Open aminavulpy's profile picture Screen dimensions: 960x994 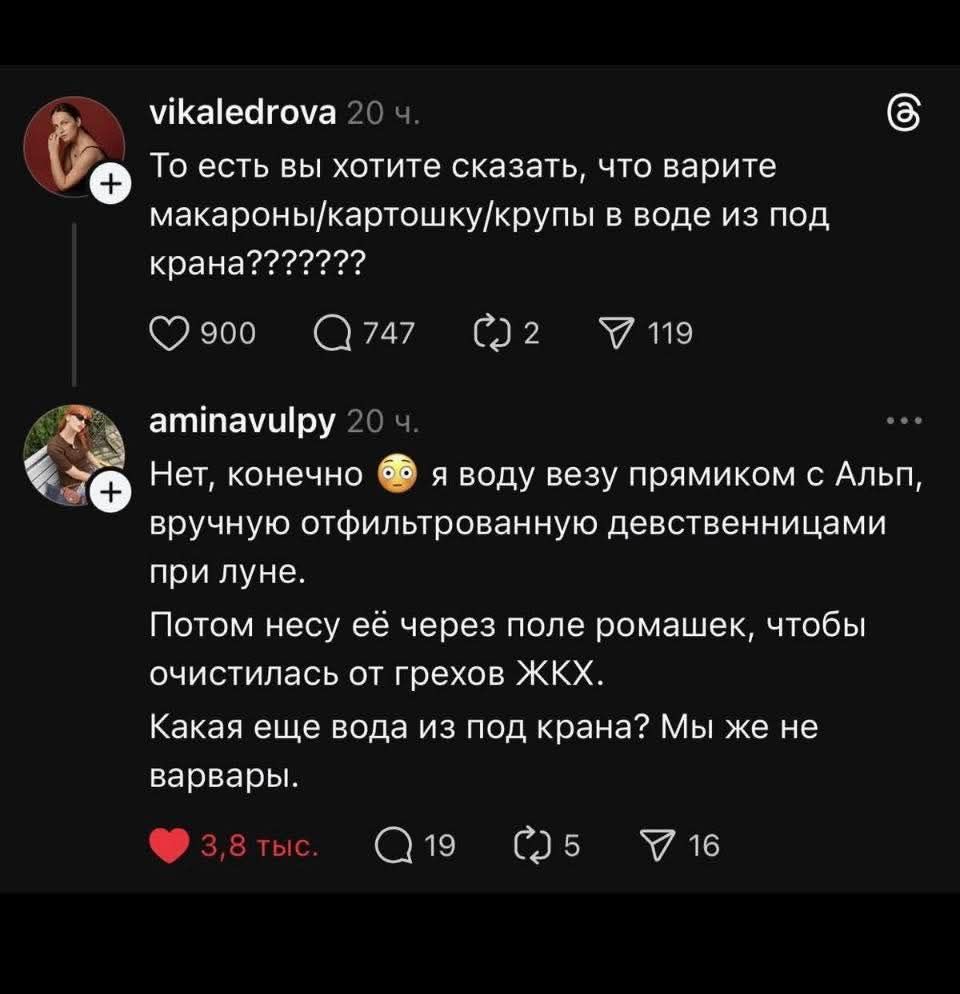coord(71,455)
